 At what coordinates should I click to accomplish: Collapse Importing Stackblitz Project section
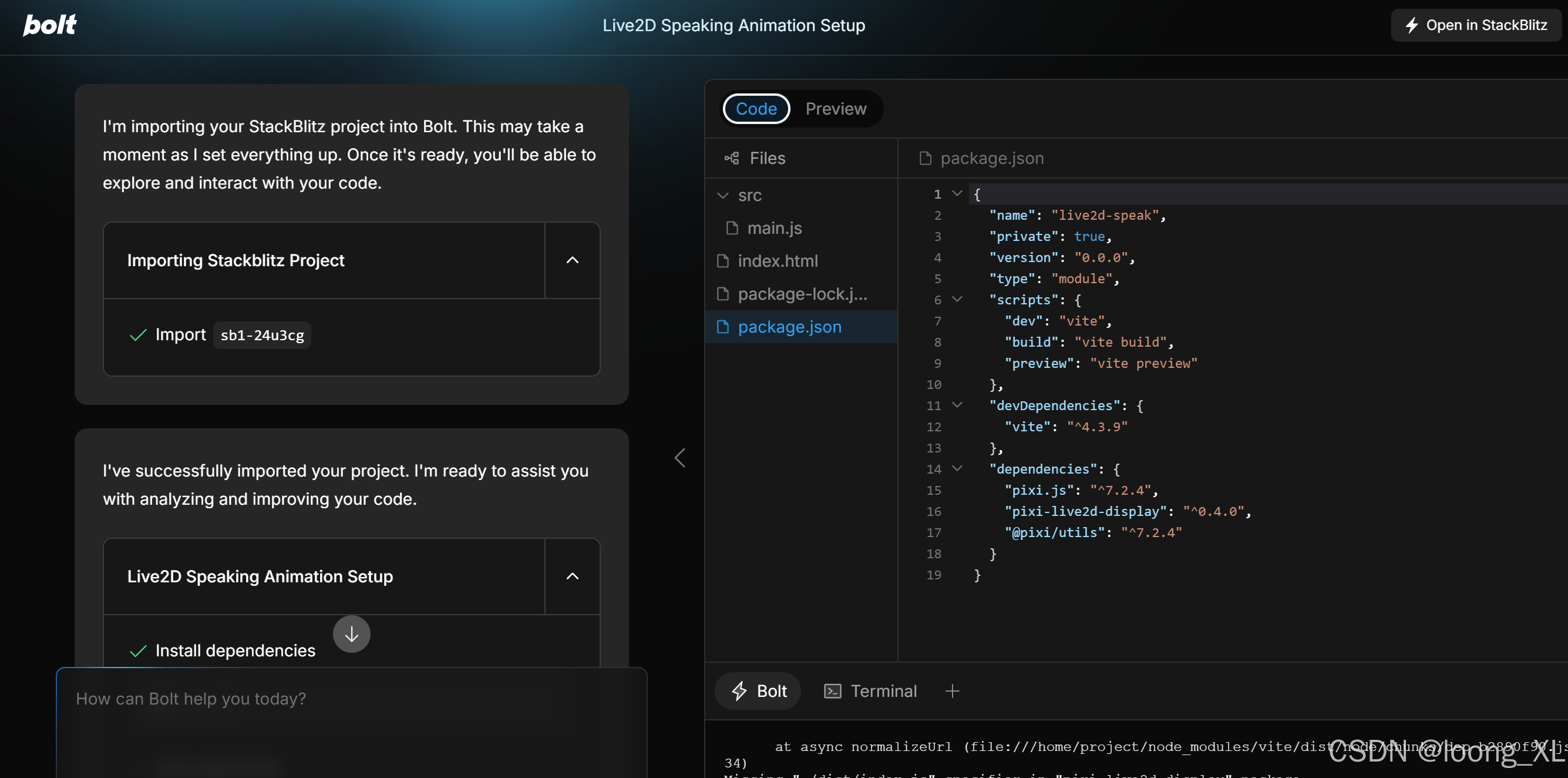pos(572,260)
